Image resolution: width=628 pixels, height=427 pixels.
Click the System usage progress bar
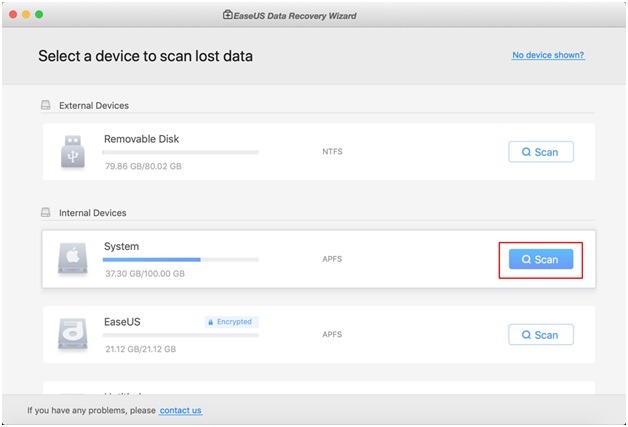coord(181,260)
